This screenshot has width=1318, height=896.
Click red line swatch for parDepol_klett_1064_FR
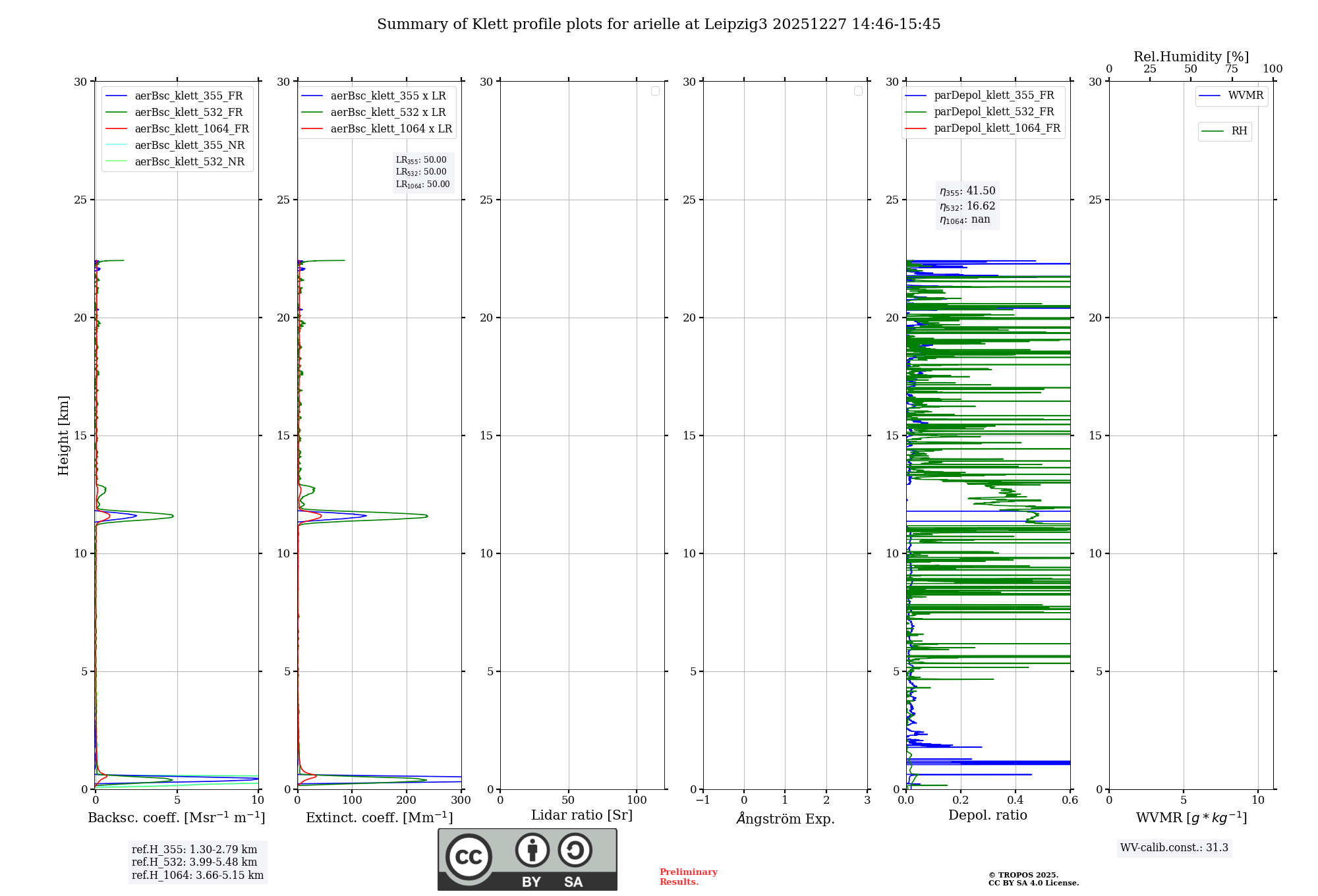point(915,128)
